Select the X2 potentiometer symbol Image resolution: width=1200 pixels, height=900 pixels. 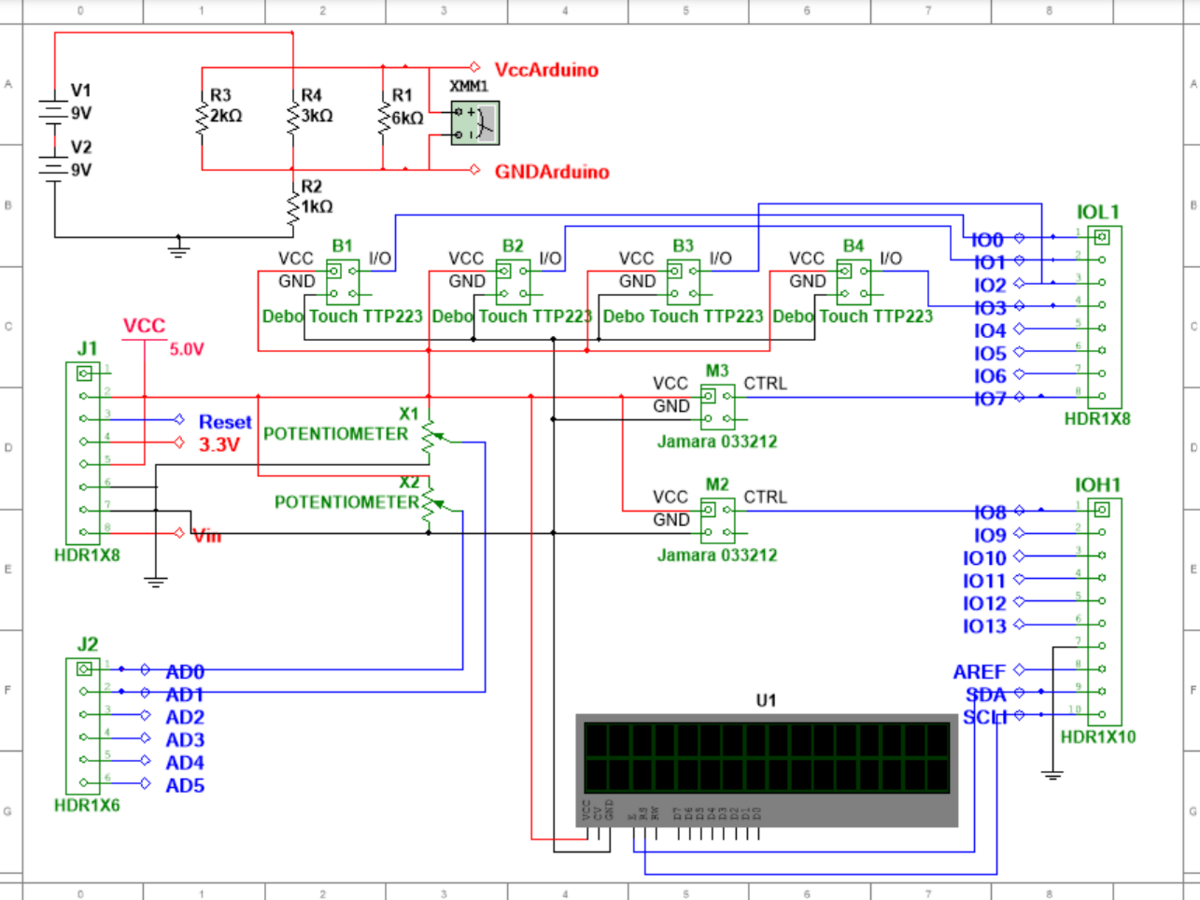430,506
